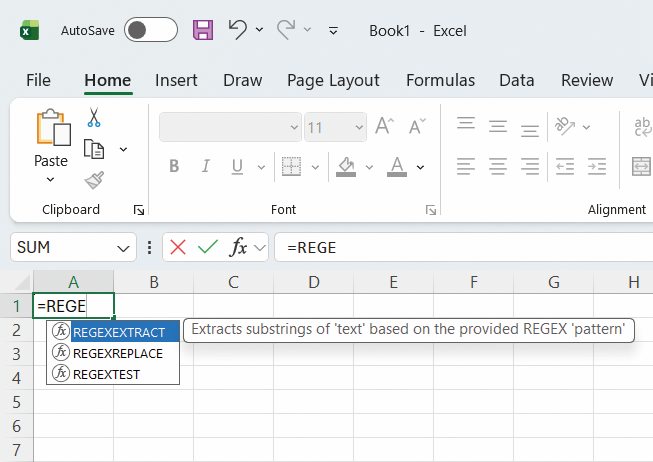Click the Borders icon
This screenshot has height=462, width=653.
pyautogui.click(x=291, y=166)
